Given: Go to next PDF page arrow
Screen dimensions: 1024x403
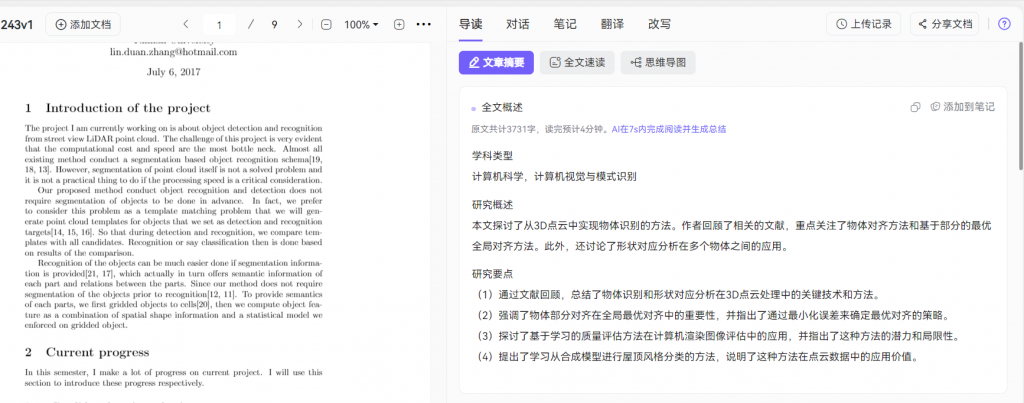Looking at the screenshot, I should pos(300,25).
